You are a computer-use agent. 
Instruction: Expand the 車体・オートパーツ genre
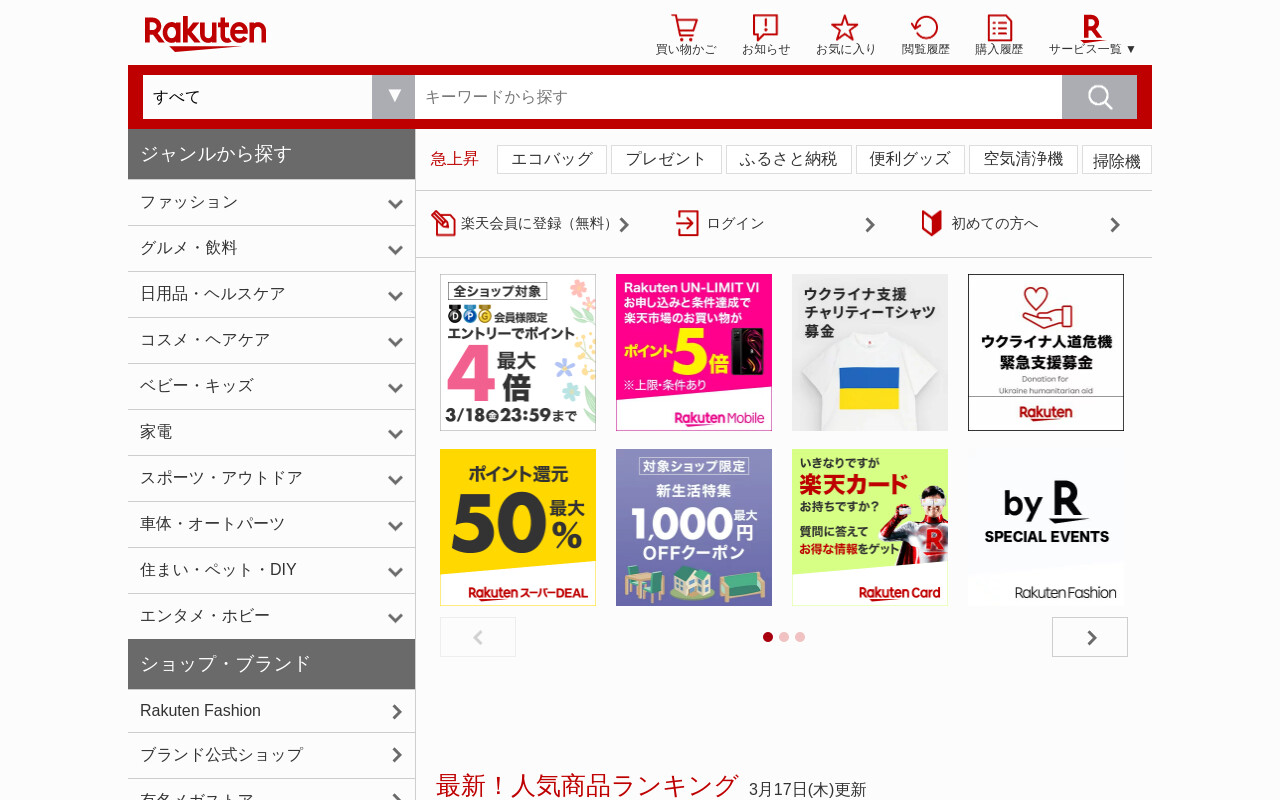point(271,525)
